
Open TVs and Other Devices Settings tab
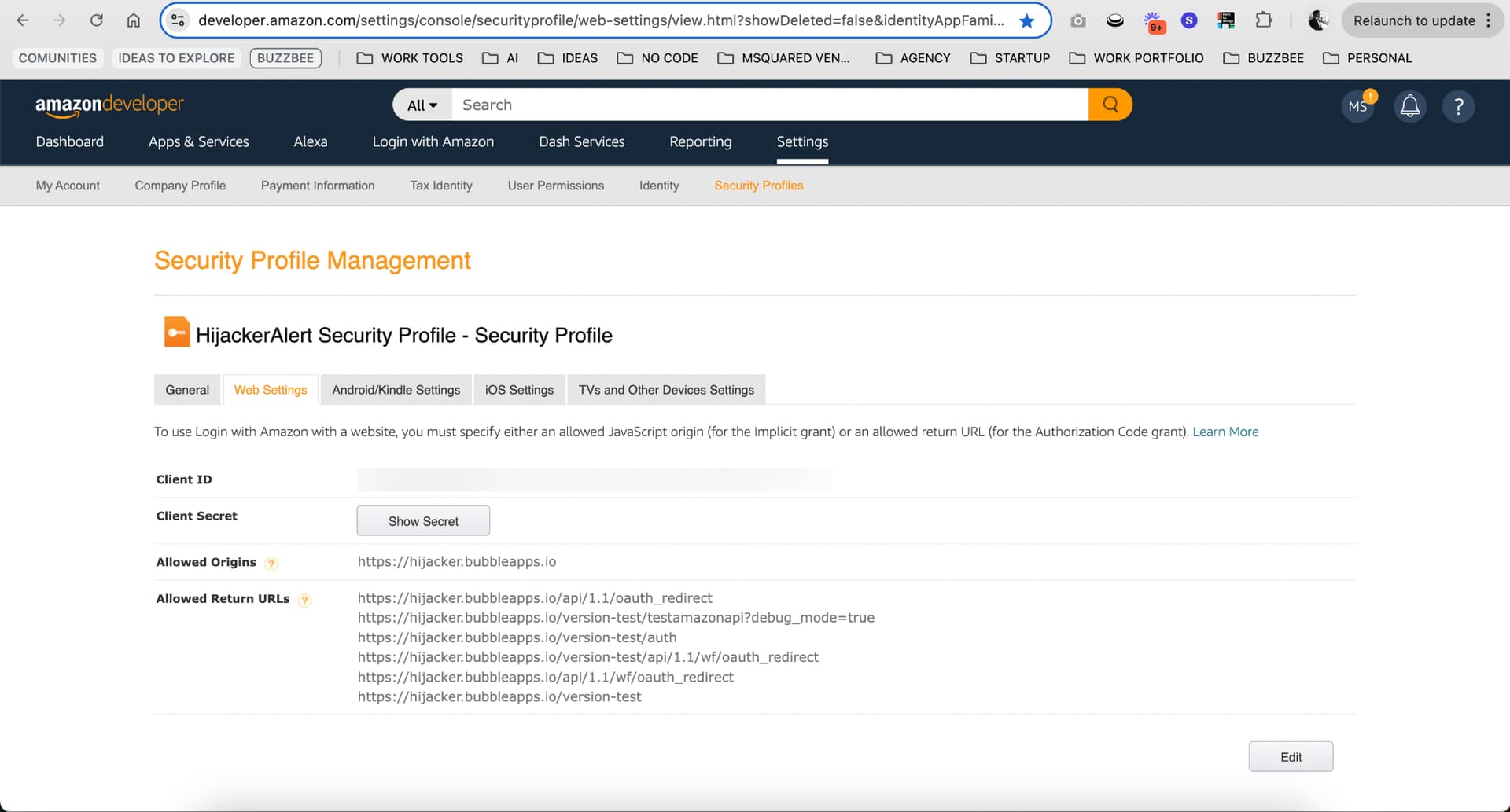pos(666,390)
